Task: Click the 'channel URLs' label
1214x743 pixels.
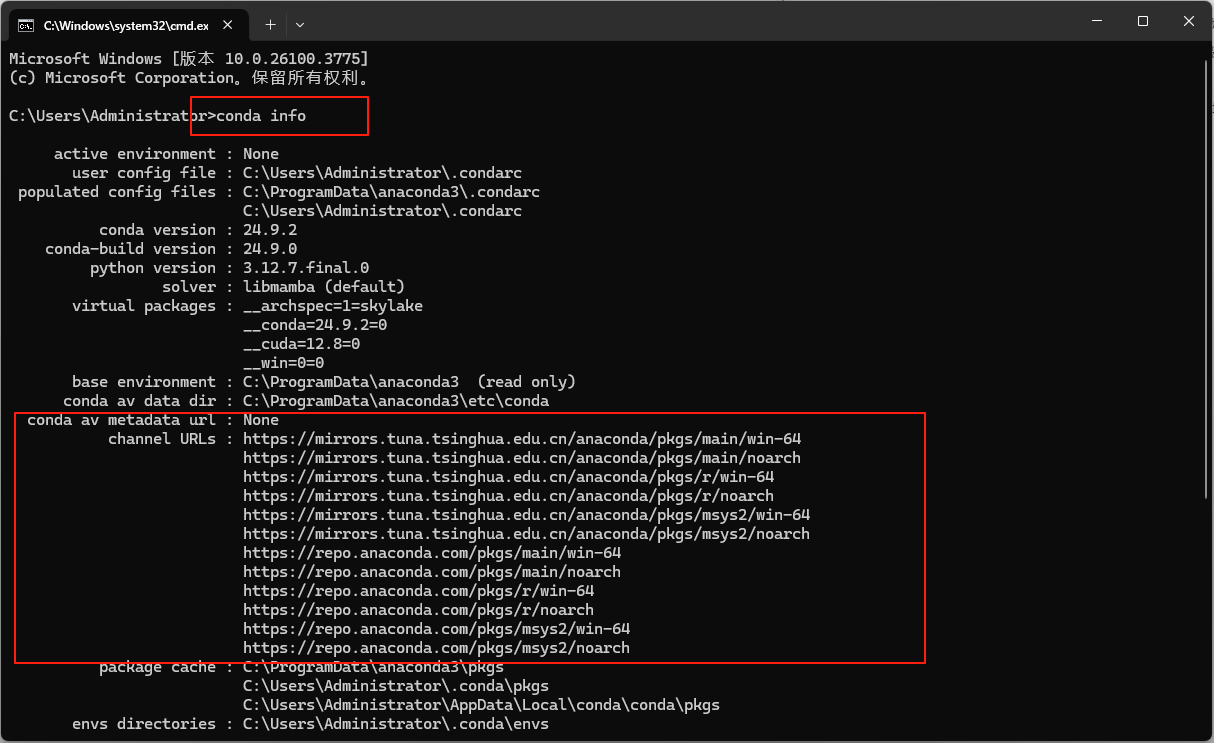Action: 162,439
